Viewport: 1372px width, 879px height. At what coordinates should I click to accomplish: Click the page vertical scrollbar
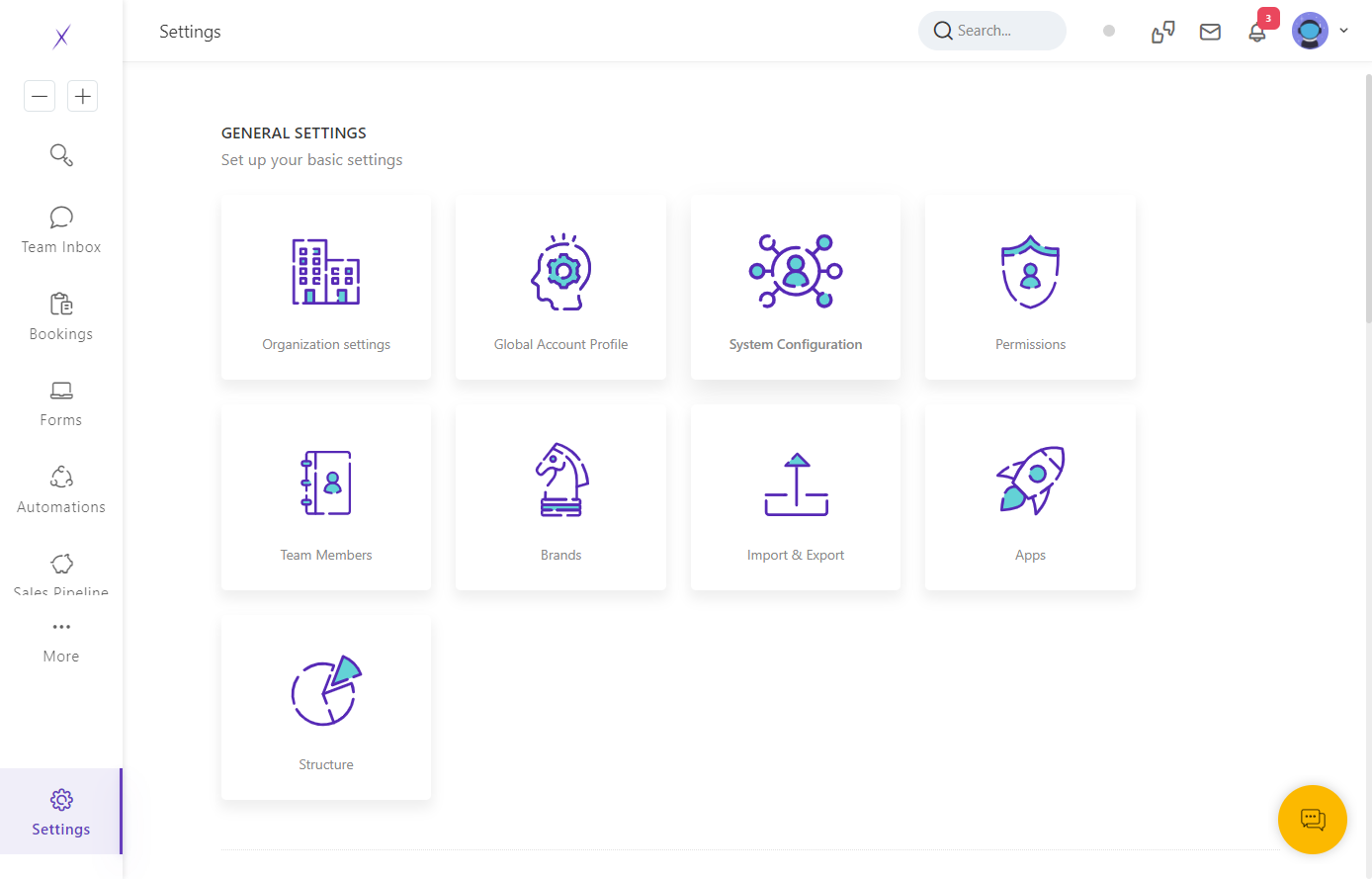(1368, 198)
